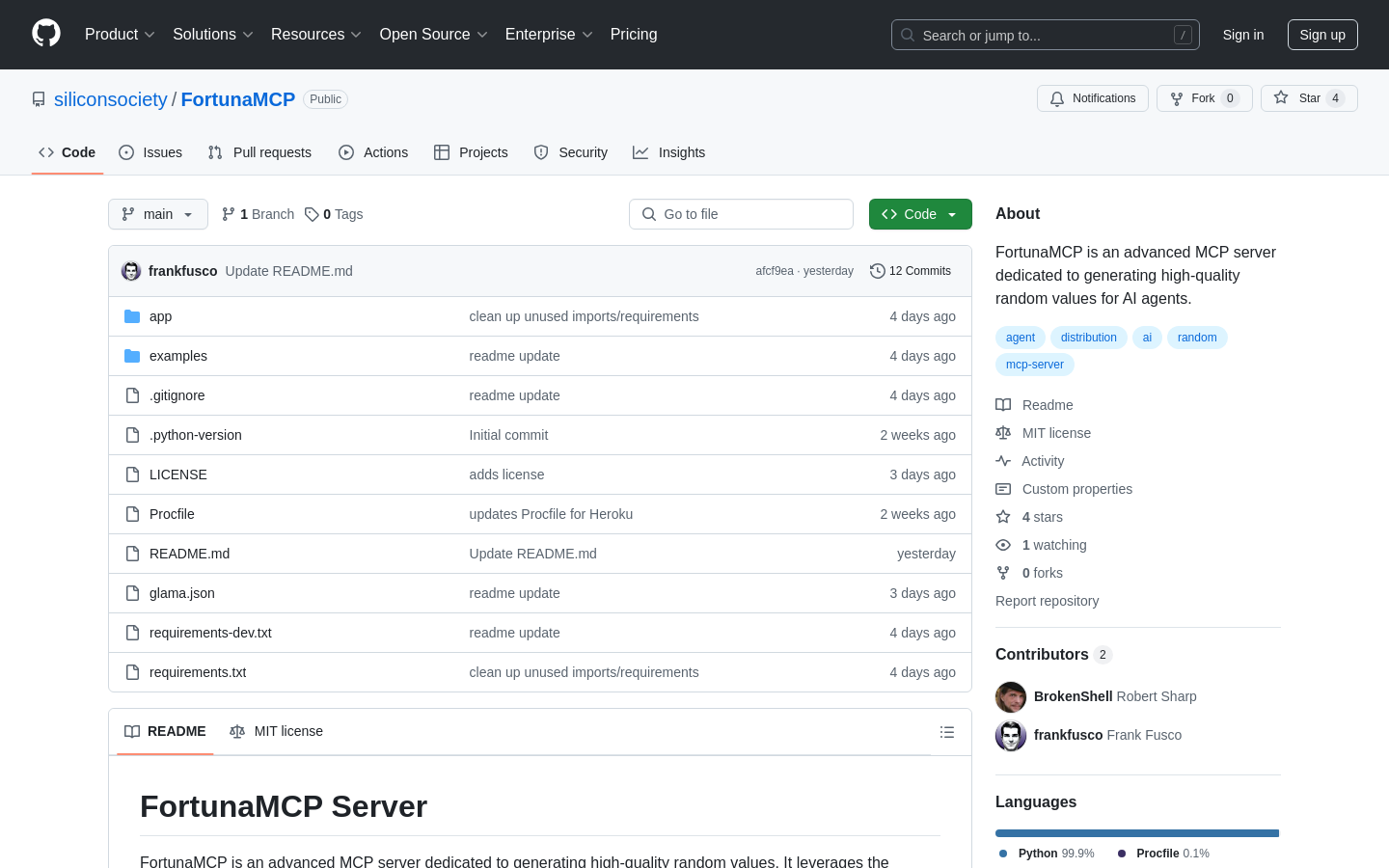The image size is (1389, 868).
Task: Open the 'adds license' commit message
Action: 506,475
